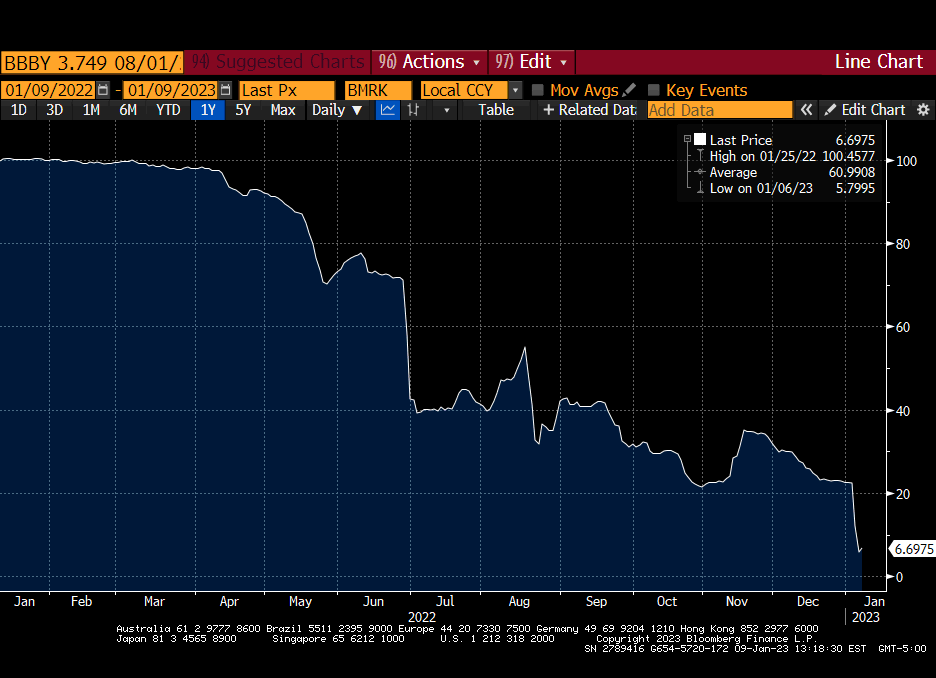The height and width of the screenshot is (678, 936).
Task: Switch to Table view
Action: (x=496, y=110)
